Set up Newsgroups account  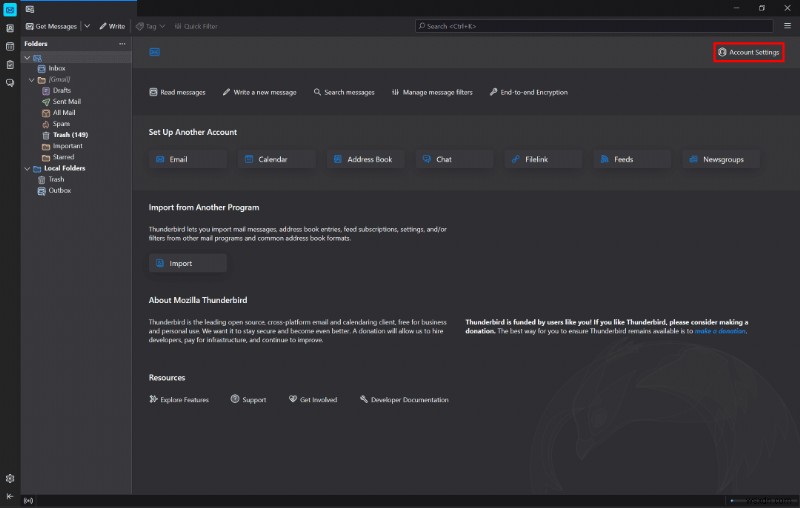point(721,159)
